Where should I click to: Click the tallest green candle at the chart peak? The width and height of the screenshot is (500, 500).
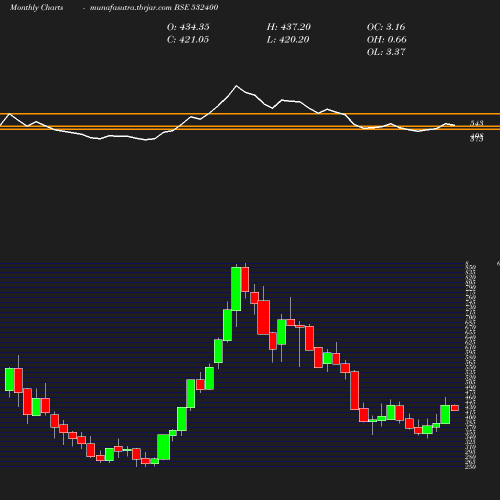pos(236,289)
